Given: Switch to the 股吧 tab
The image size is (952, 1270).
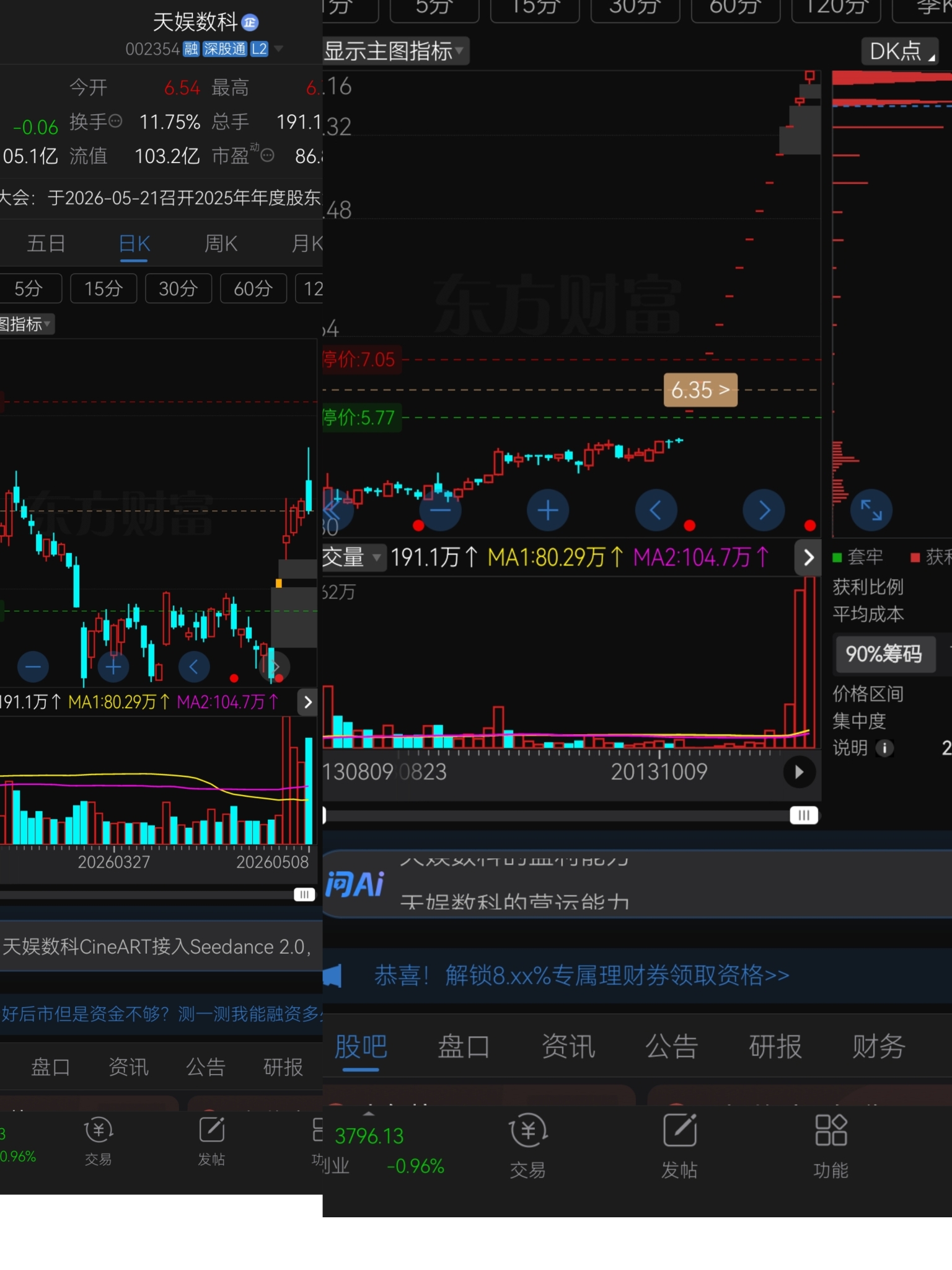Looking at the screenshot, I should coord(361,1047).
